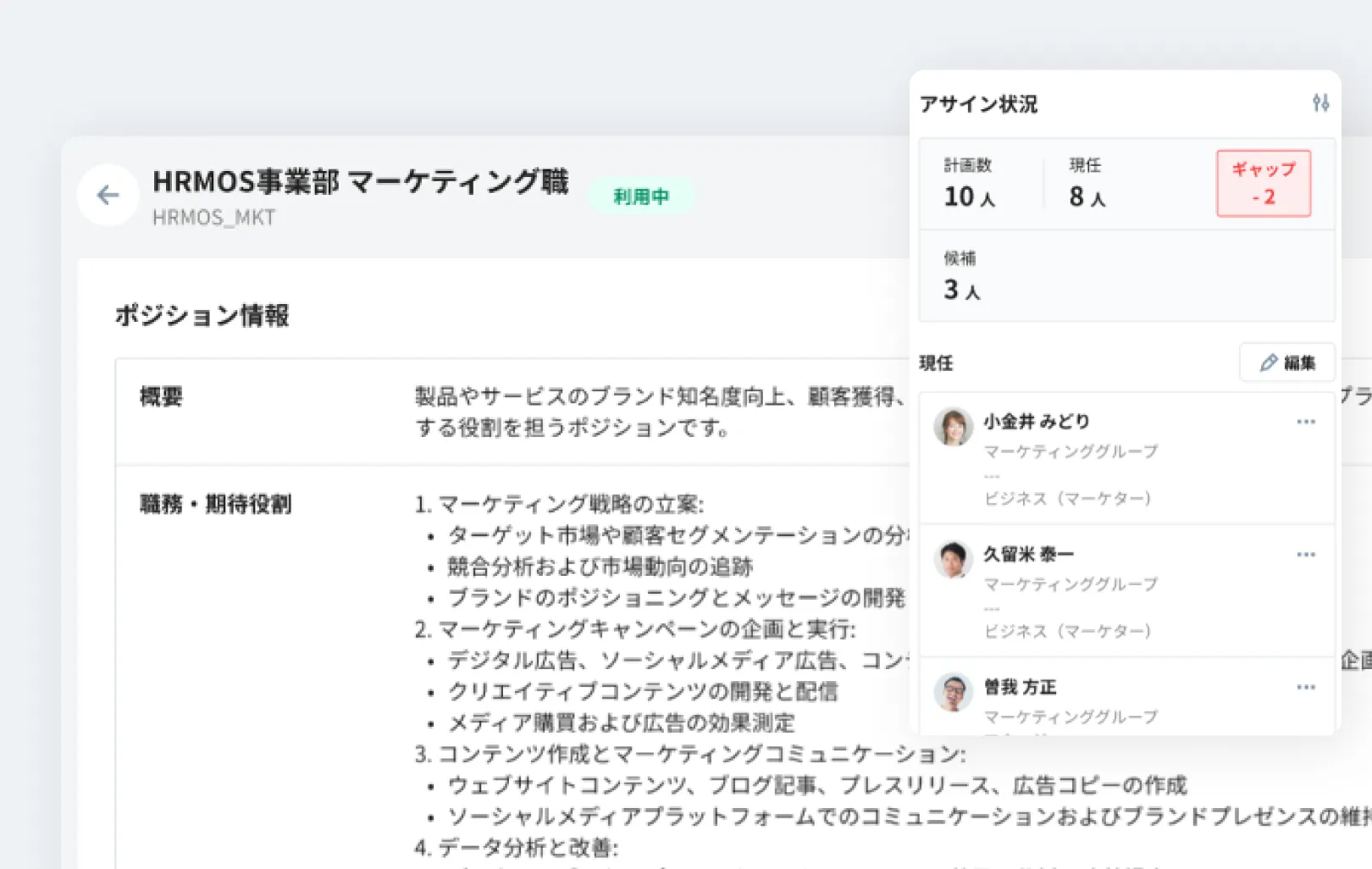1372x869 pixels.
Task: Open the filter settings icon in アサイン状況 panel
Action: (x=1320, y=103)
